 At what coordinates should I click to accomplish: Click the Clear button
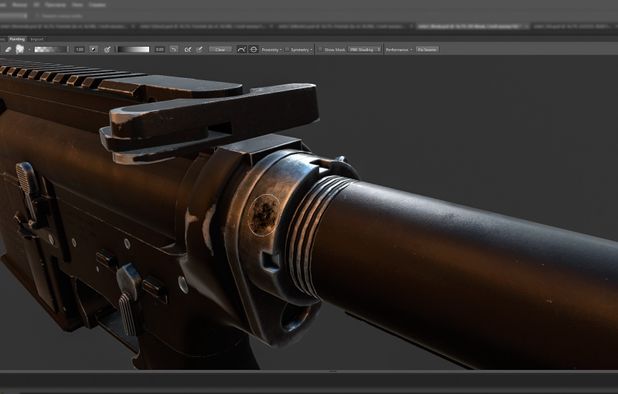point(220,50)
